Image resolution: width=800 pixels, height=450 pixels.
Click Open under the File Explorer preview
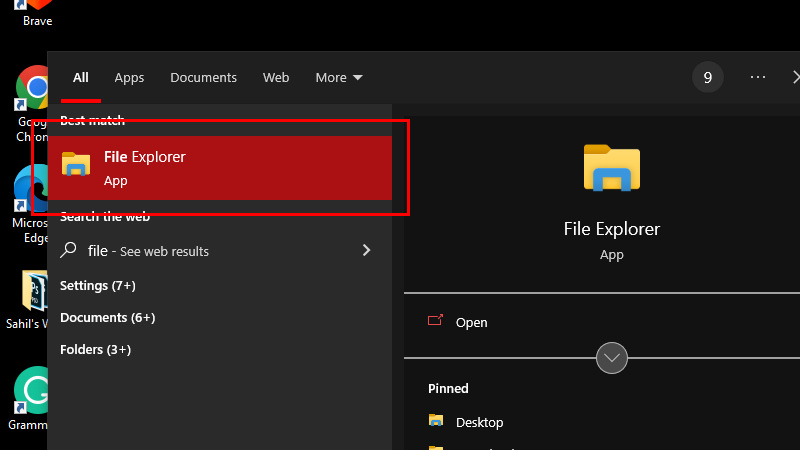click(471, 322)
